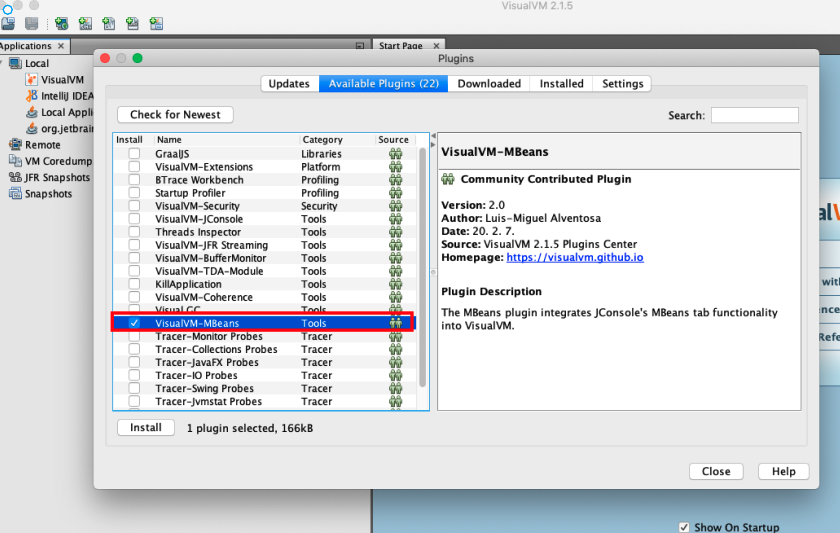Click the Local computer icon in tree

click(x=16, y=63)
